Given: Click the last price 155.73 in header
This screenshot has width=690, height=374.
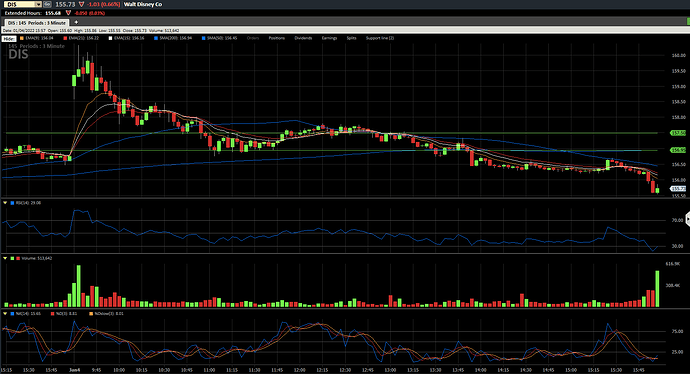Looking at the screenshot, I should coord(65,4).
